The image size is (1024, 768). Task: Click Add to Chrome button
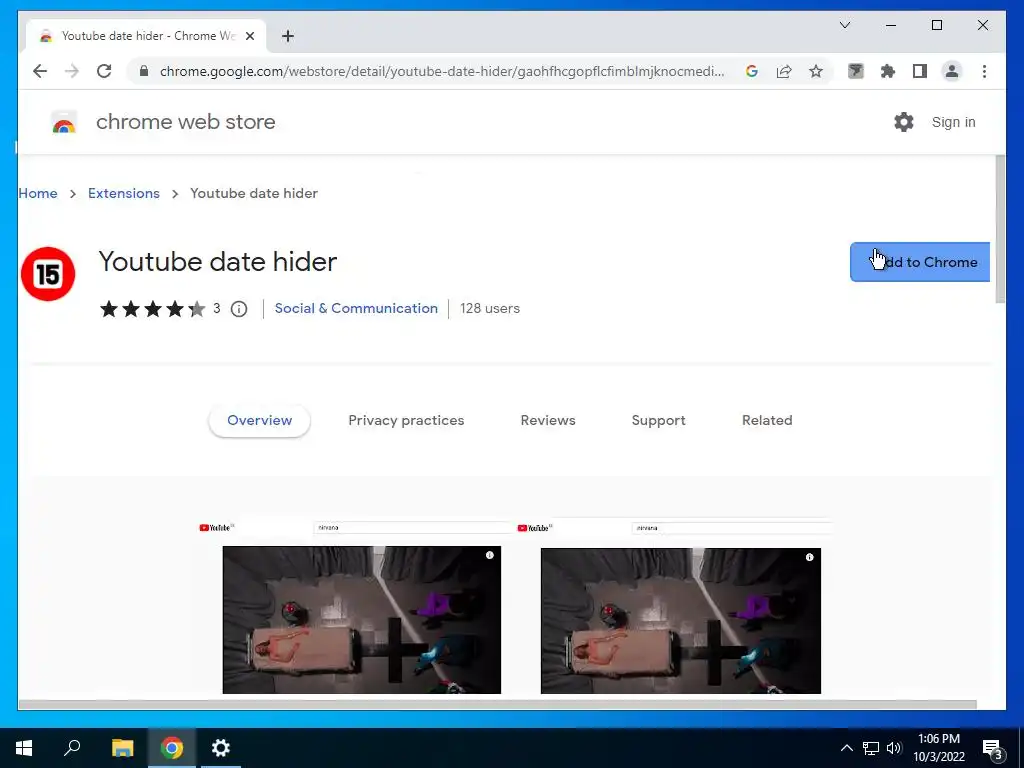(920, 262)
